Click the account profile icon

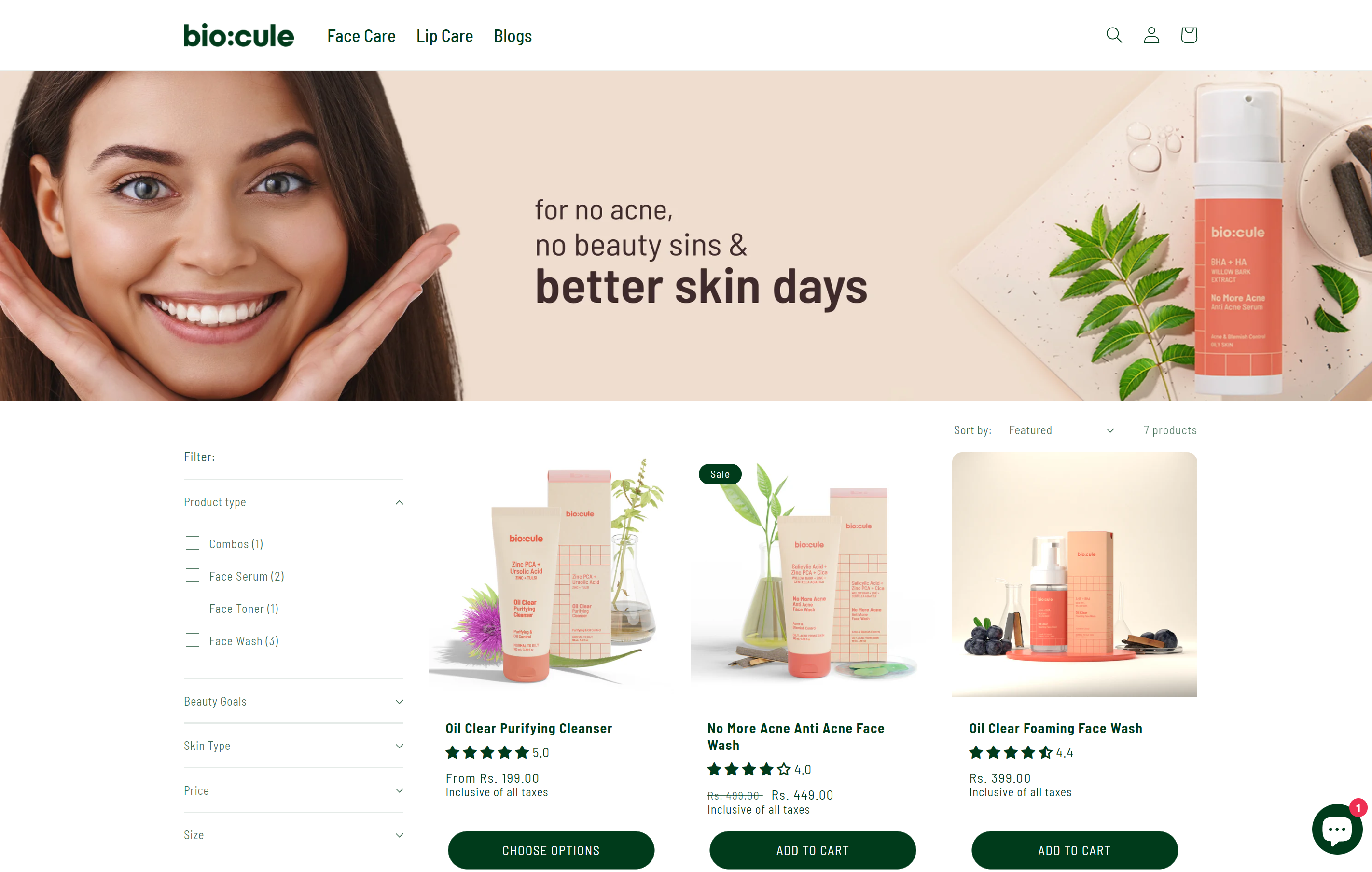(x=1151, y=35)
